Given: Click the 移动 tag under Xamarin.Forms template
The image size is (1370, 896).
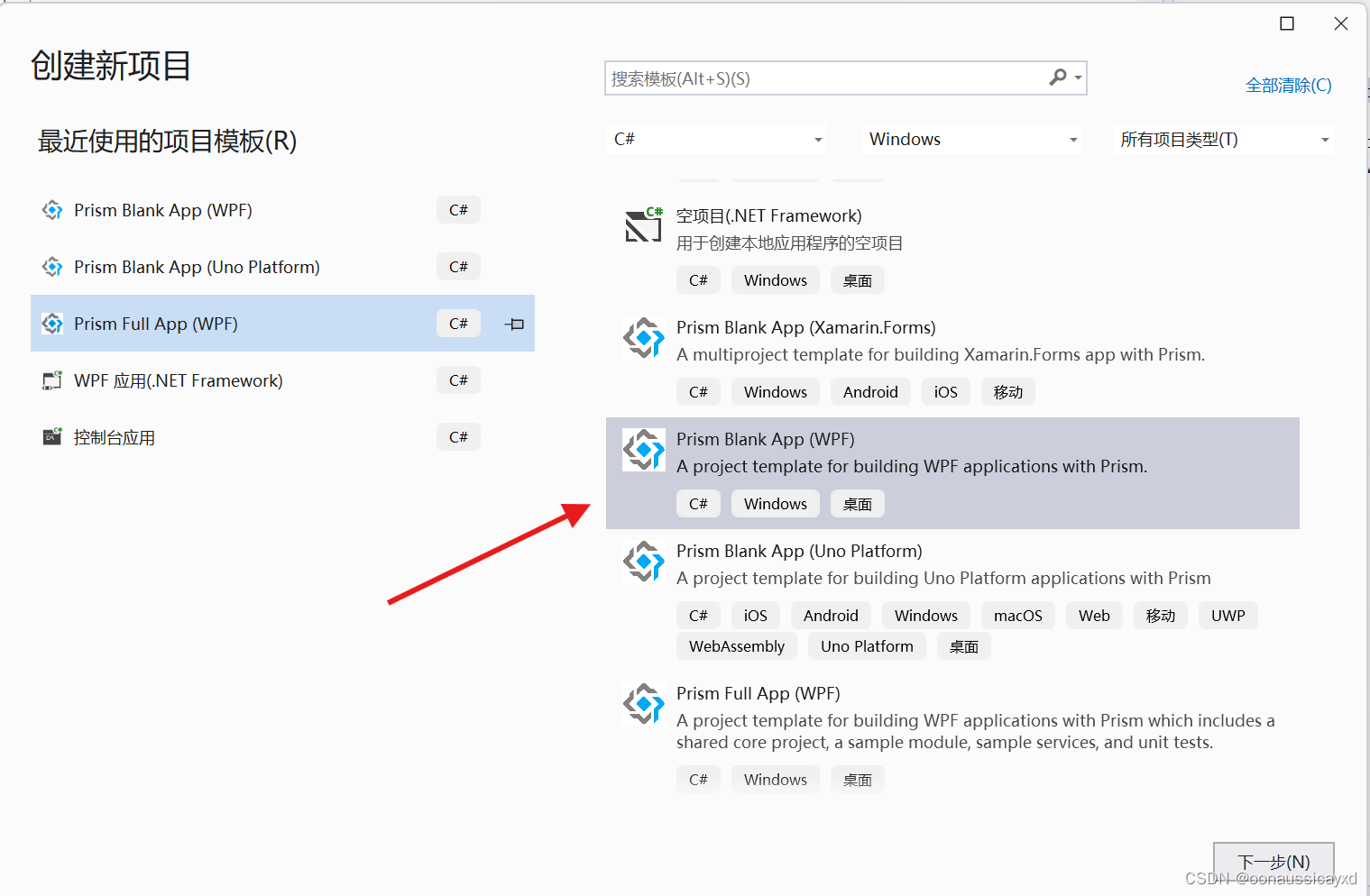Looking at the screenshot, I should pos(1008,392).
